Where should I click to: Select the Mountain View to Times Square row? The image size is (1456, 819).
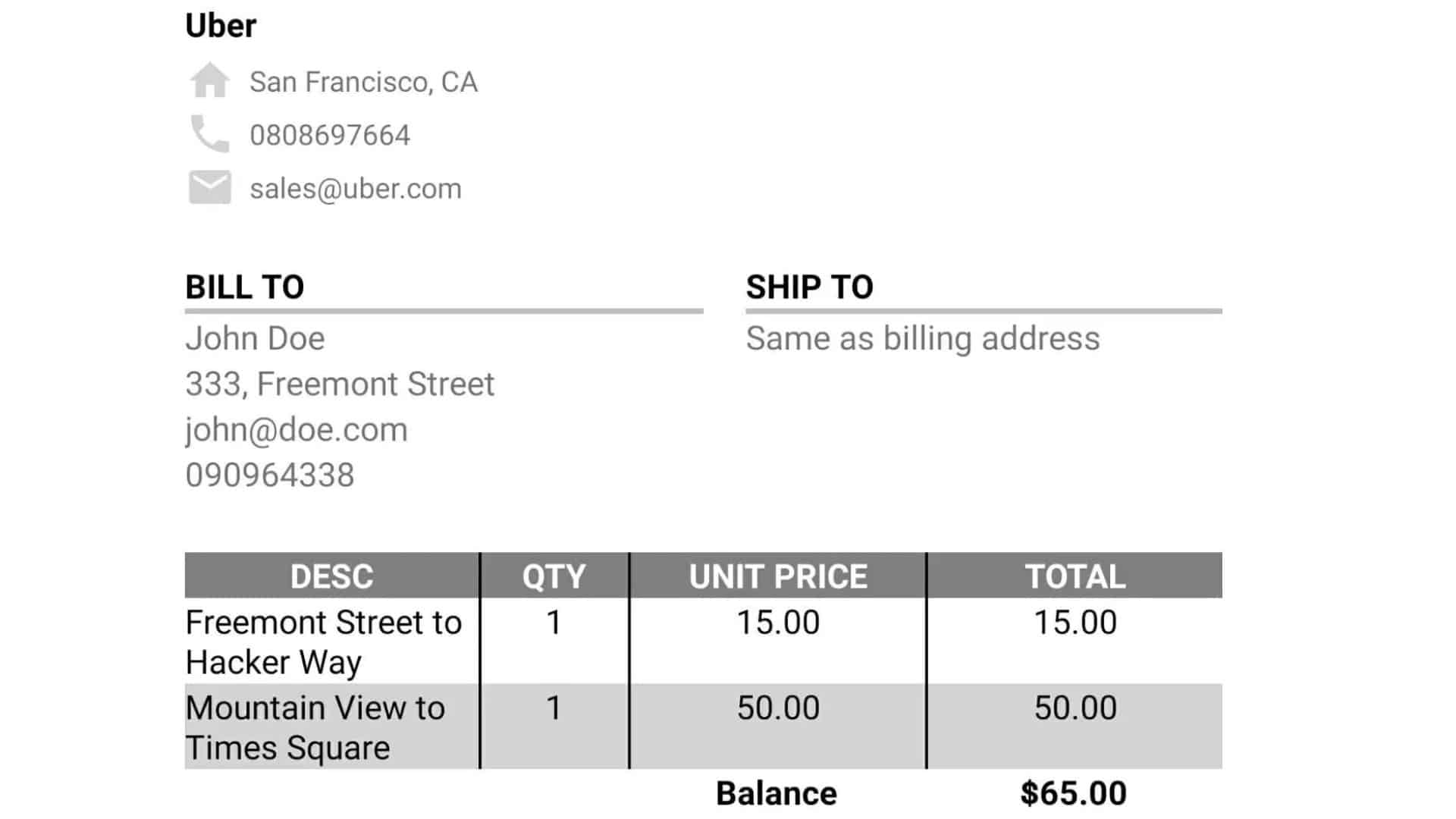click(x=704, y=726)
